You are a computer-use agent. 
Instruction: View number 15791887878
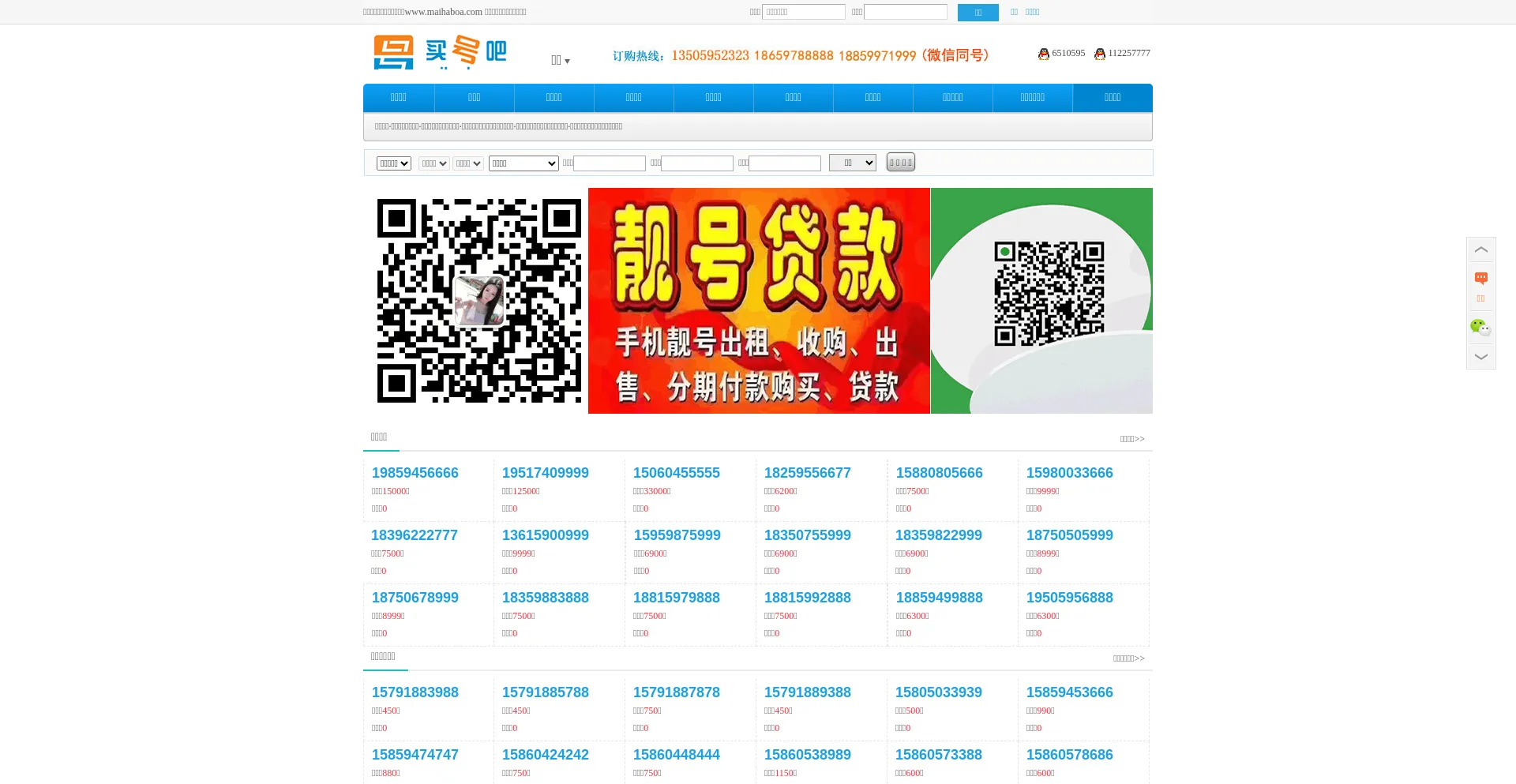click(677, 692)
